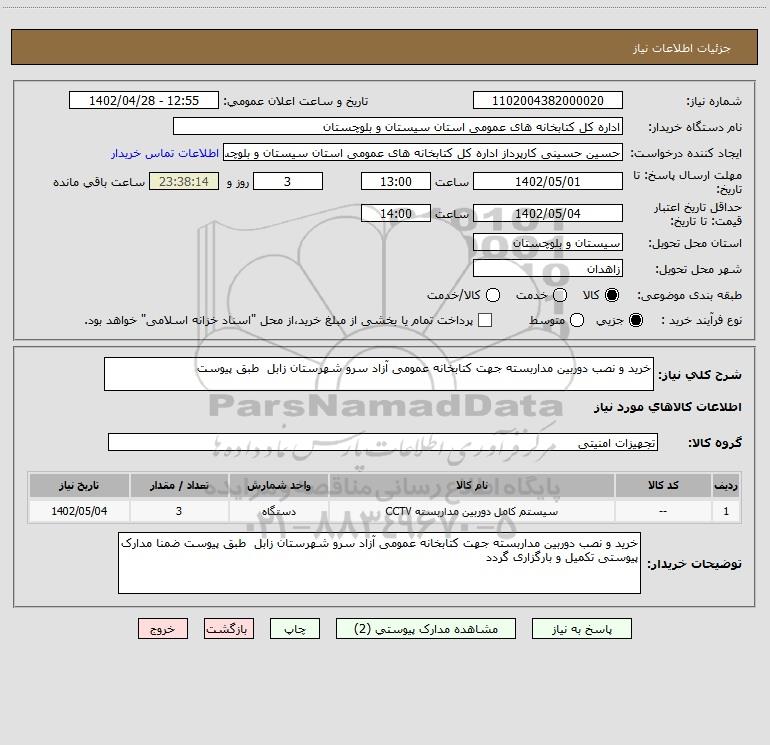The width and height of the screenshot is (770, 745).
Task: Click the شرح کلی نیاز description box
Action: point(379,374)
